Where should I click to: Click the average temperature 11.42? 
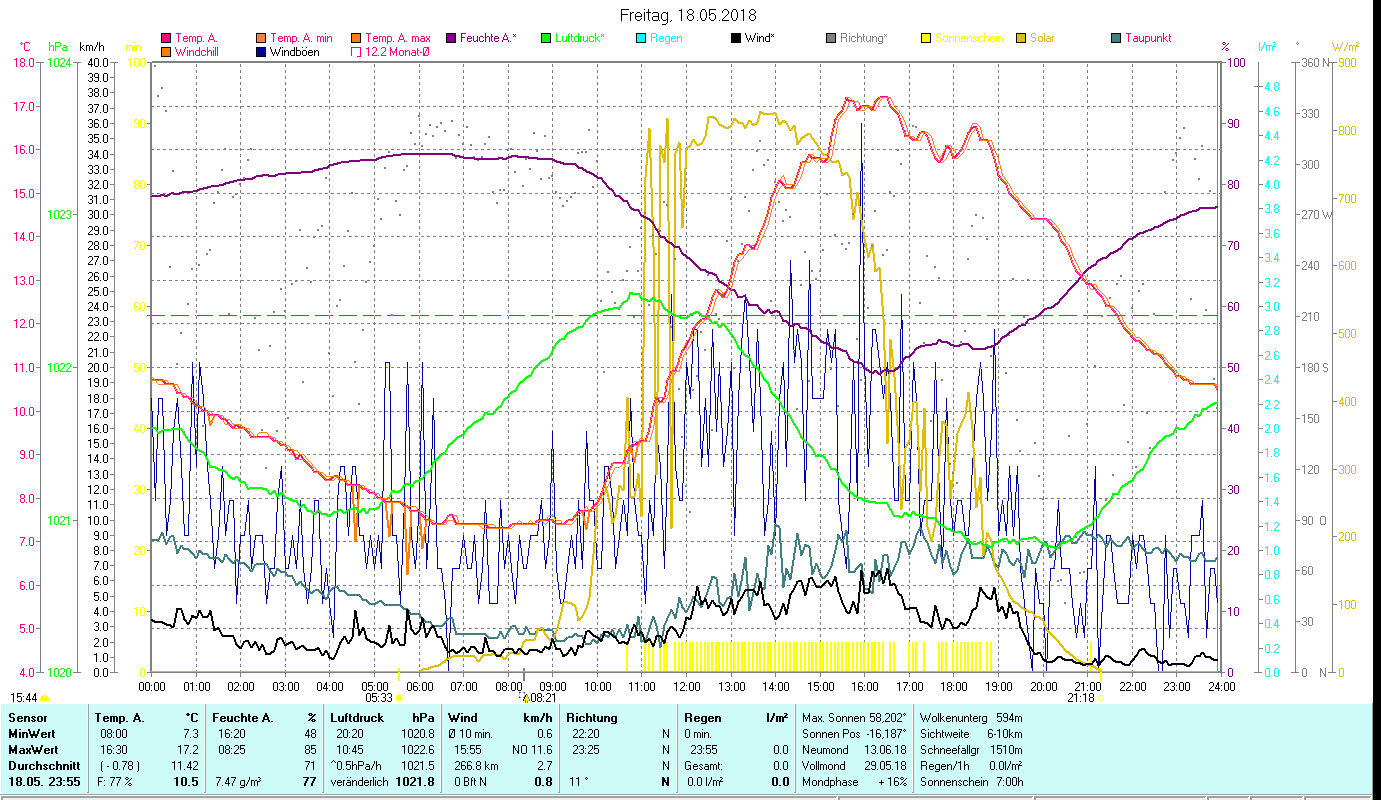(x=186, y=766)
